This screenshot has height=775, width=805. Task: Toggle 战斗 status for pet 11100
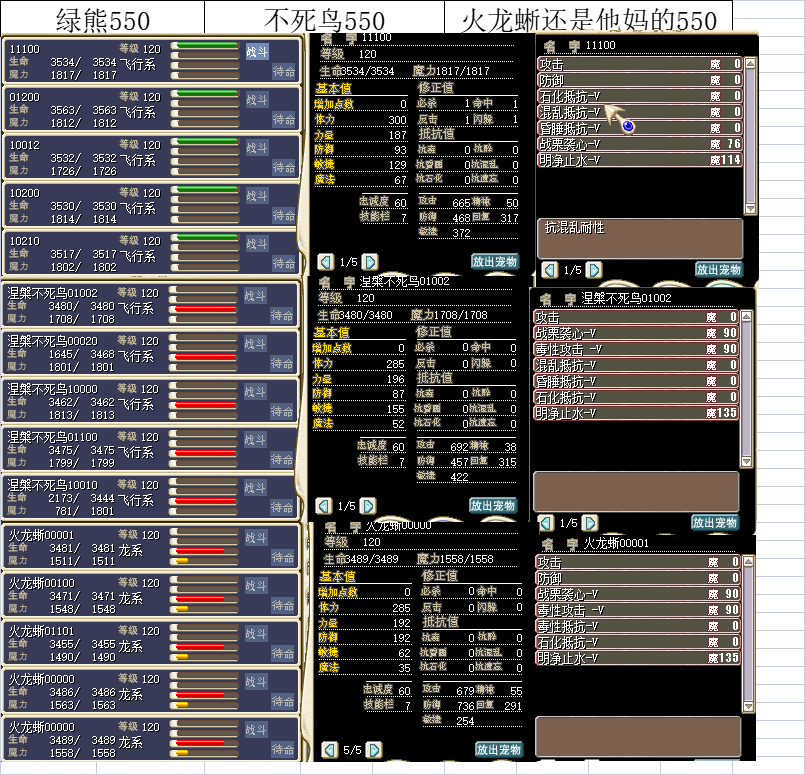click(256, 52)
